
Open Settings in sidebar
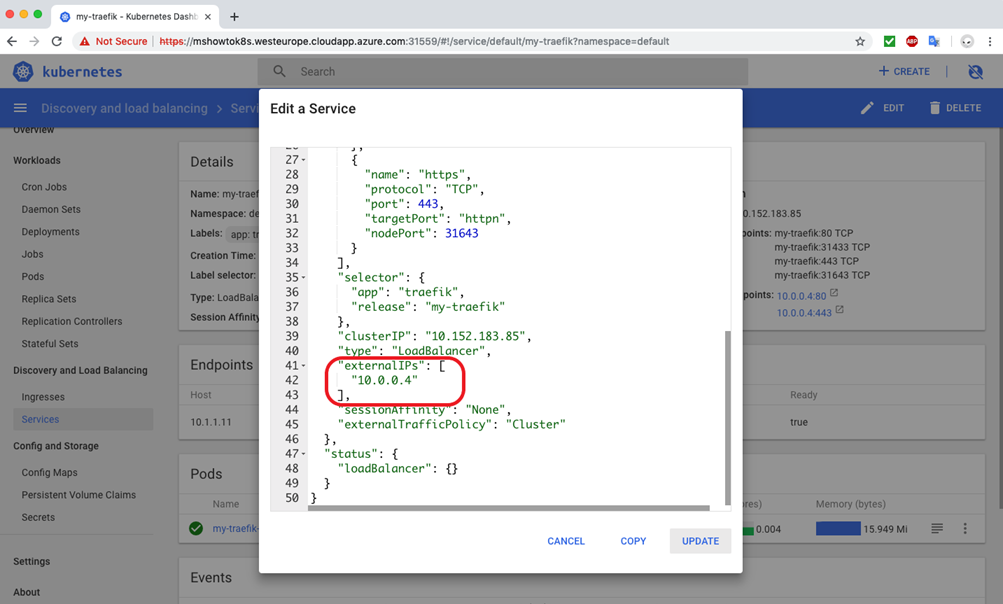(31, 561)
